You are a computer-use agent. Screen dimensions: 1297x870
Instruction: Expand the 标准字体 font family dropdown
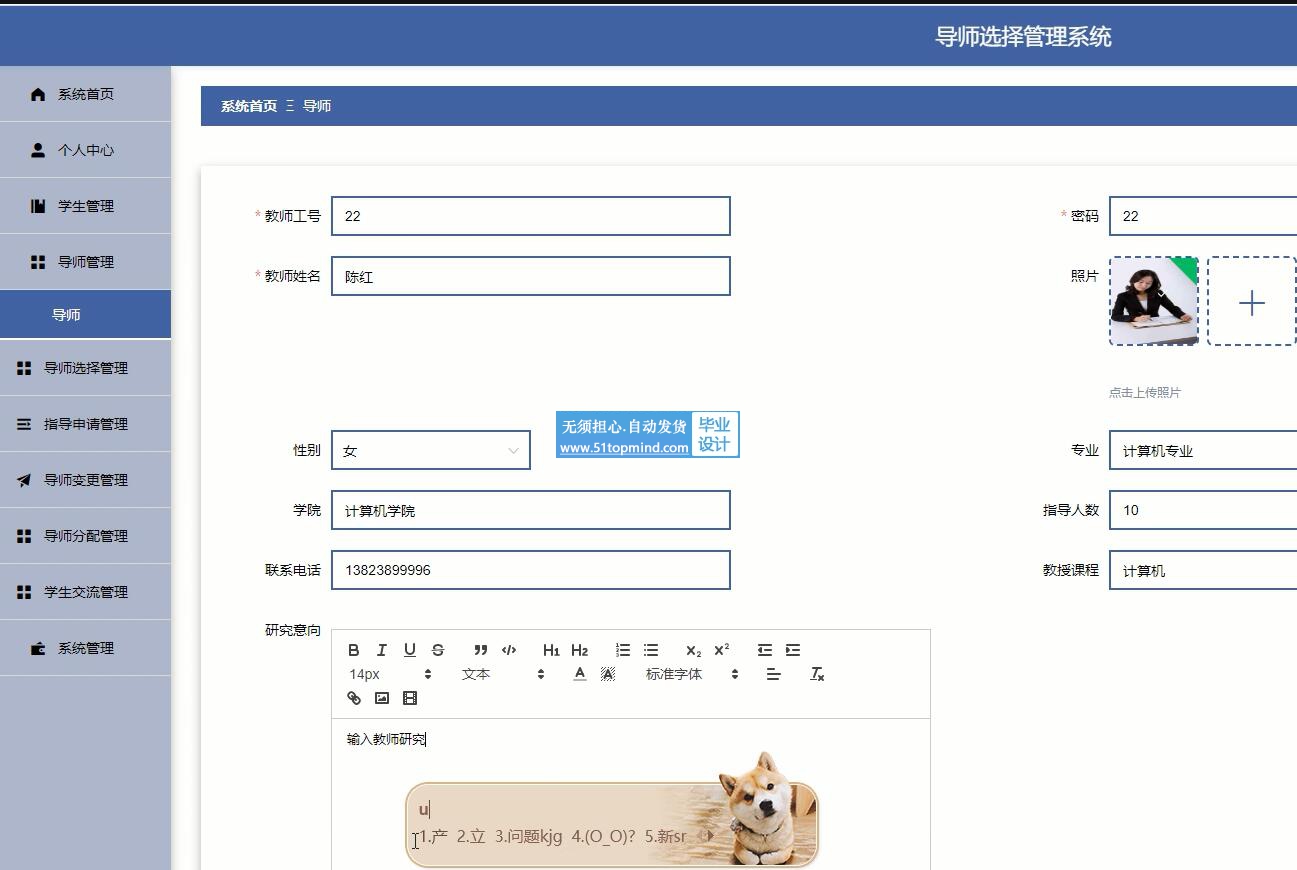(x=692, y=674)
